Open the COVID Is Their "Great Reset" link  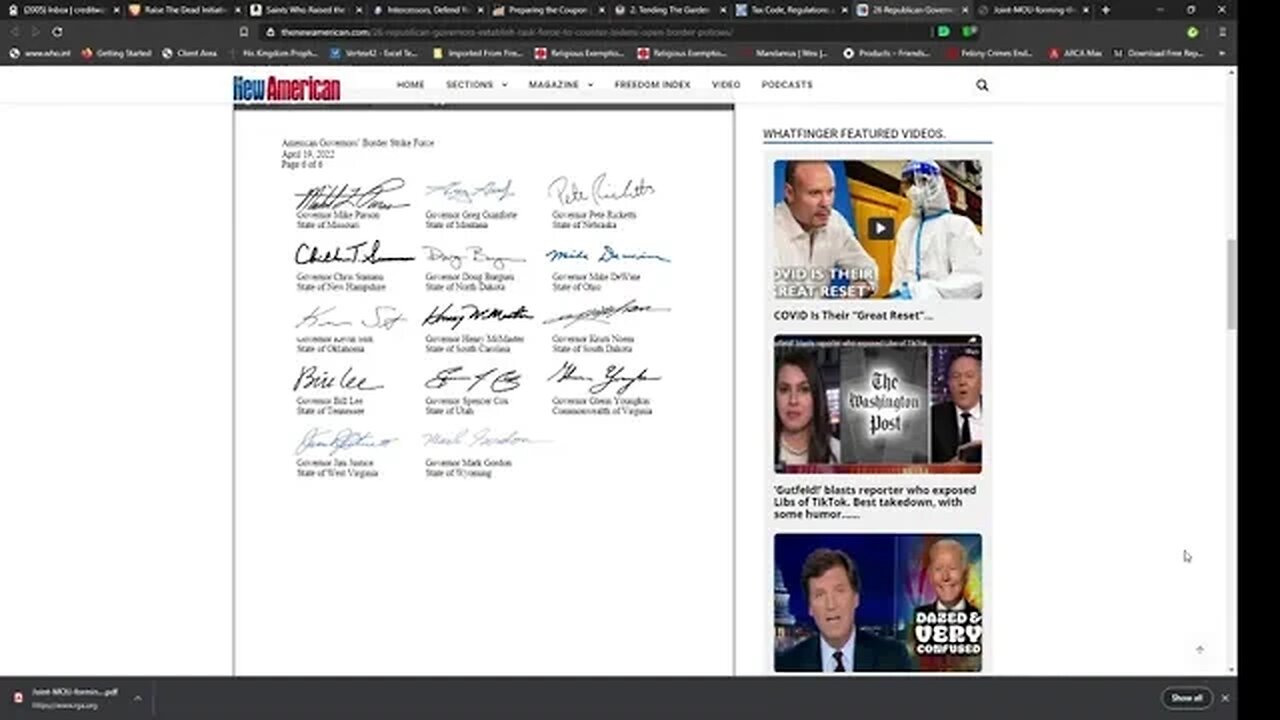(853, 316)
